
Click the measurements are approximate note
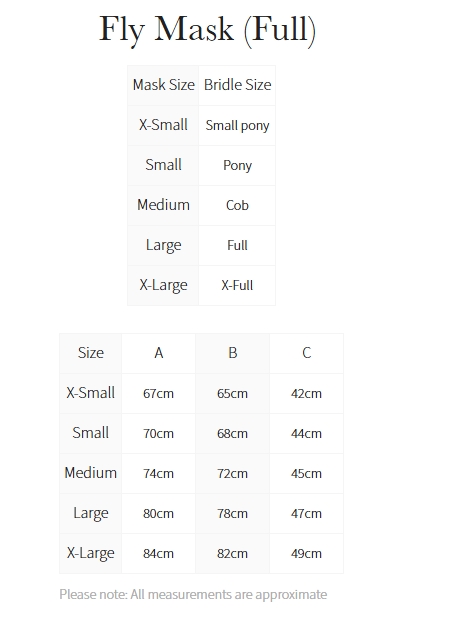click(193, 594)
